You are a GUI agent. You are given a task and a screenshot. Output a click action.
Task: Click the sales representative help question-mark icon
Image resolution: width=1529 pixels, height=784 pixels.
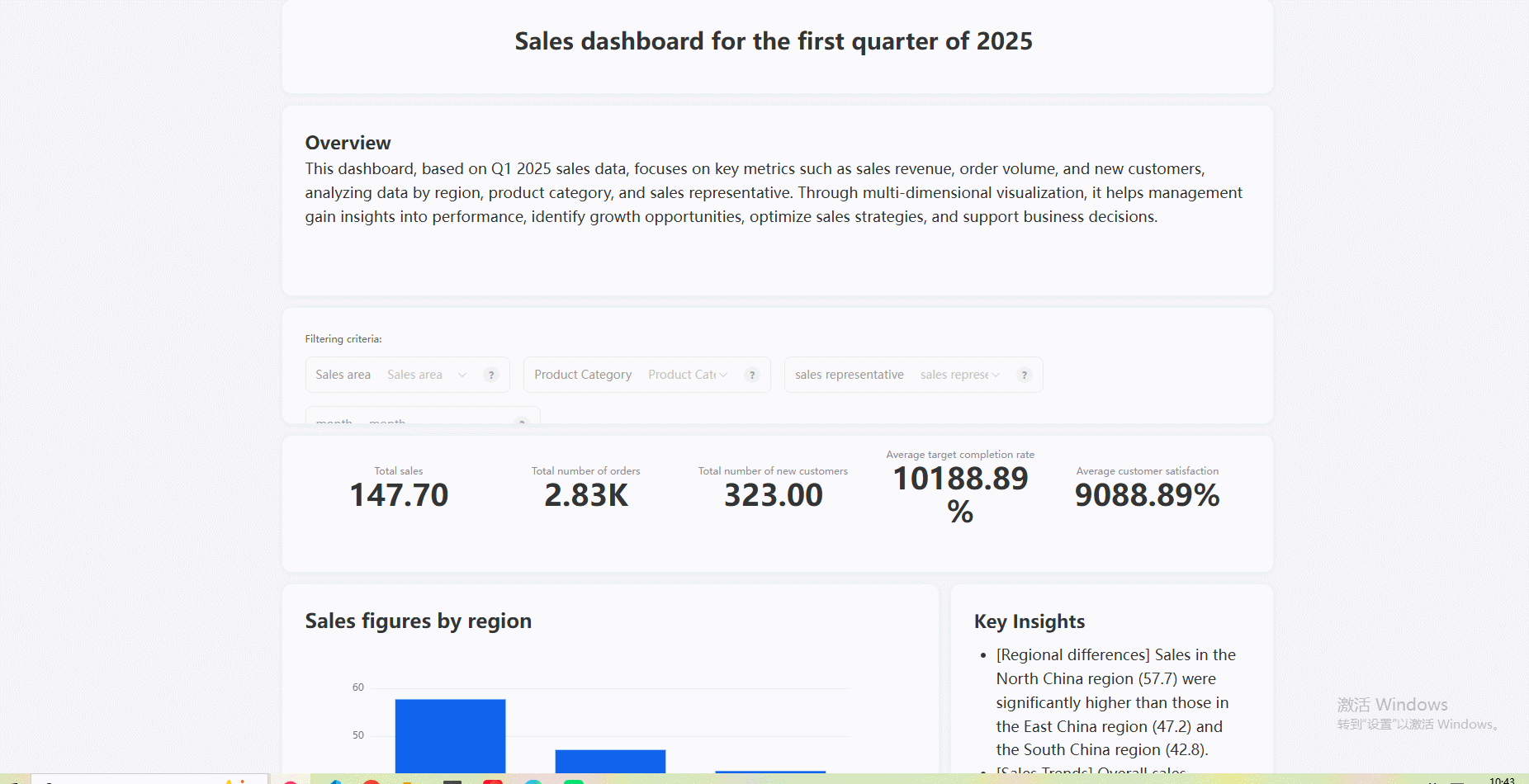pyautogui.click(x=1024, y=375)
